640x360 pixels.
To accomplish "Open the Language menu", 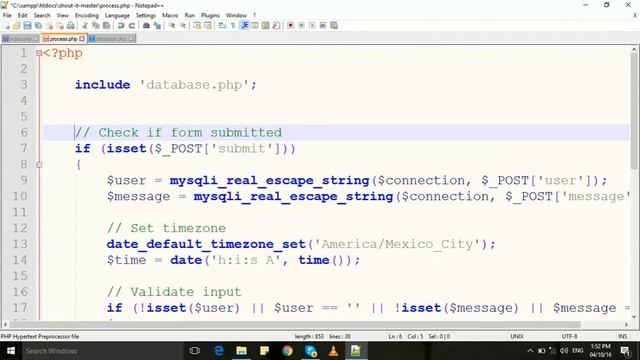I will click(x=117, y=15).
